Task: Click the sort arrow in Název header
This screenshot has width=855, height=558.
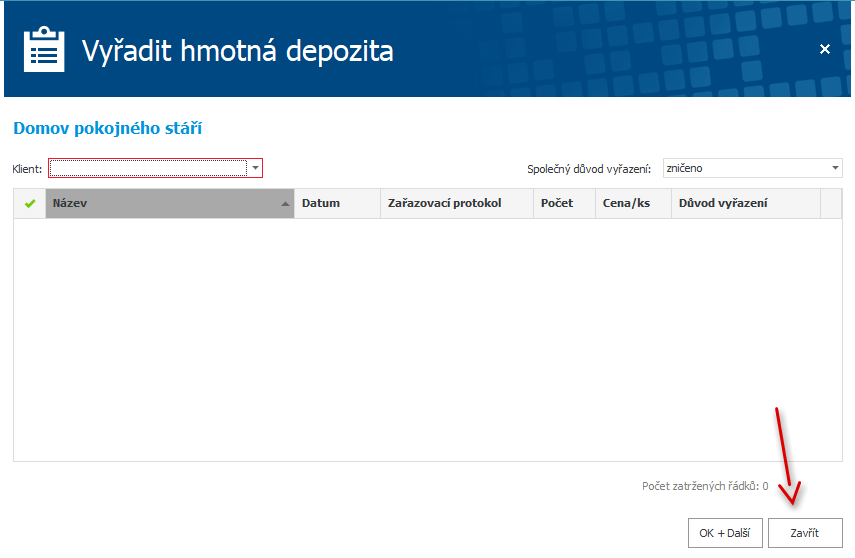Action: pos(285,204)
